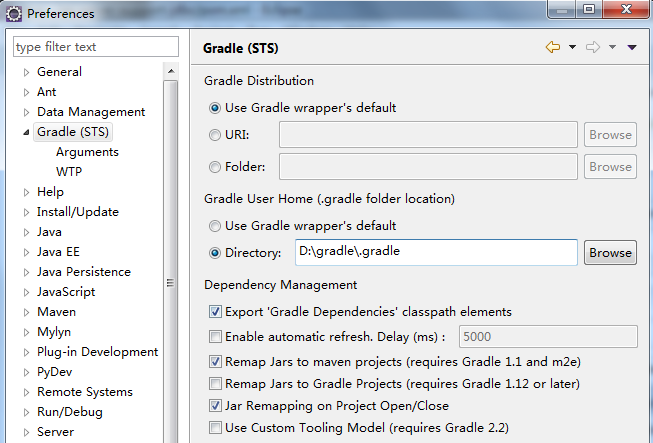
Task: Expand the Mylyn tree node
Action: point(26,332)
